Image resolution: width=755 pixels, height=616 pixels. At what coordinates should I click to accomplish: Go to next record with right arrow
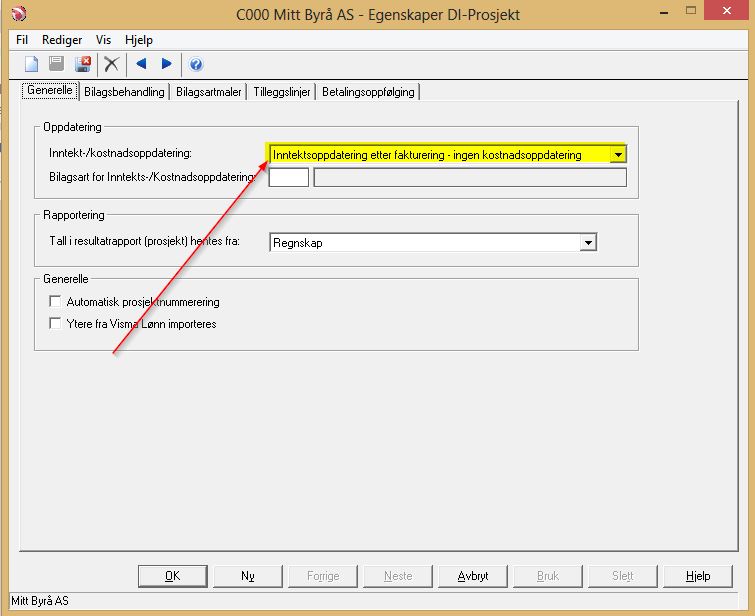(167, 64)
